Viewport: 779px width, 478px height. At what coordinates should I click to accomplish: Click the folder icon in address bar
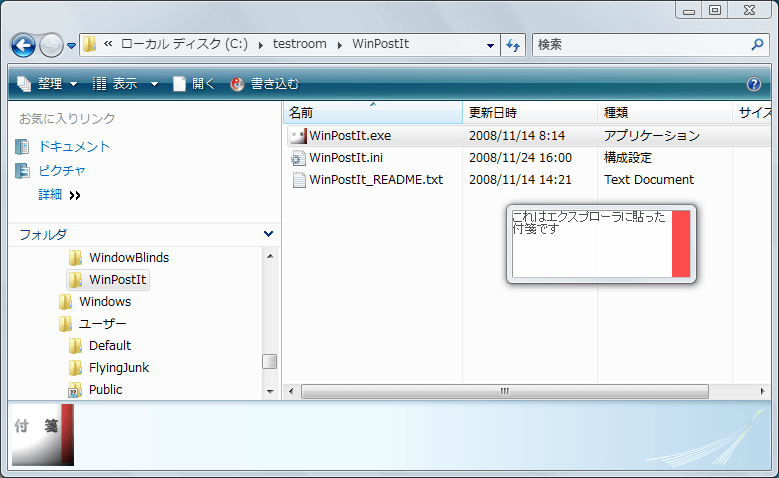(x=89, y=44)
